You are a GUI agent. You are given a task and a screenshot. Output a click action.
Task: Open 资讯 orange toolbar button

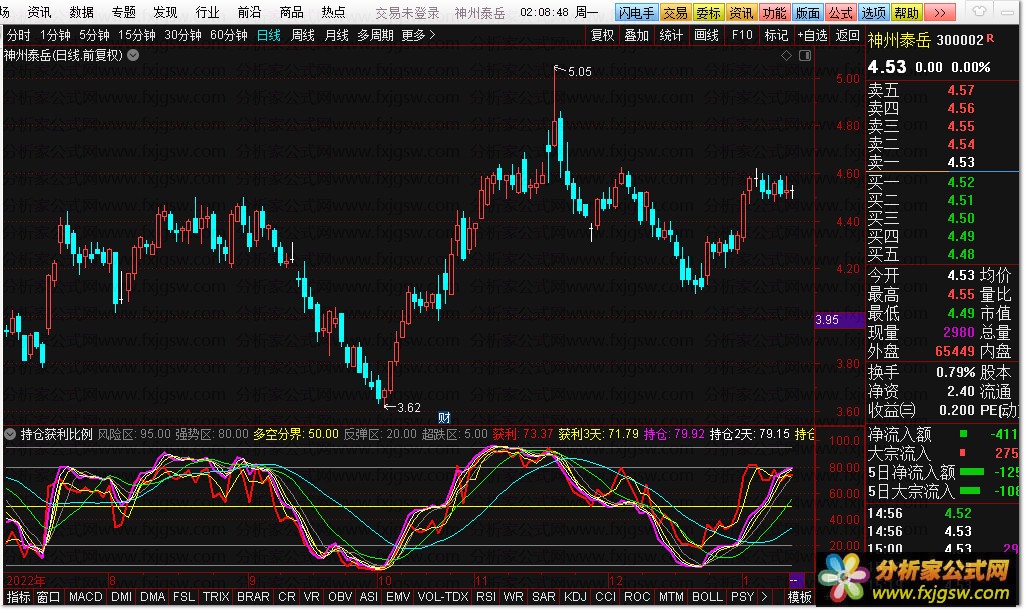pos(741,12)
